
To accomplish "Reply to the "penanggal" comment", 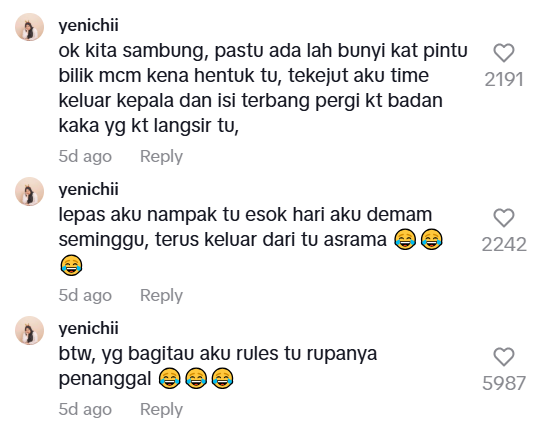I will click(161, 409).
